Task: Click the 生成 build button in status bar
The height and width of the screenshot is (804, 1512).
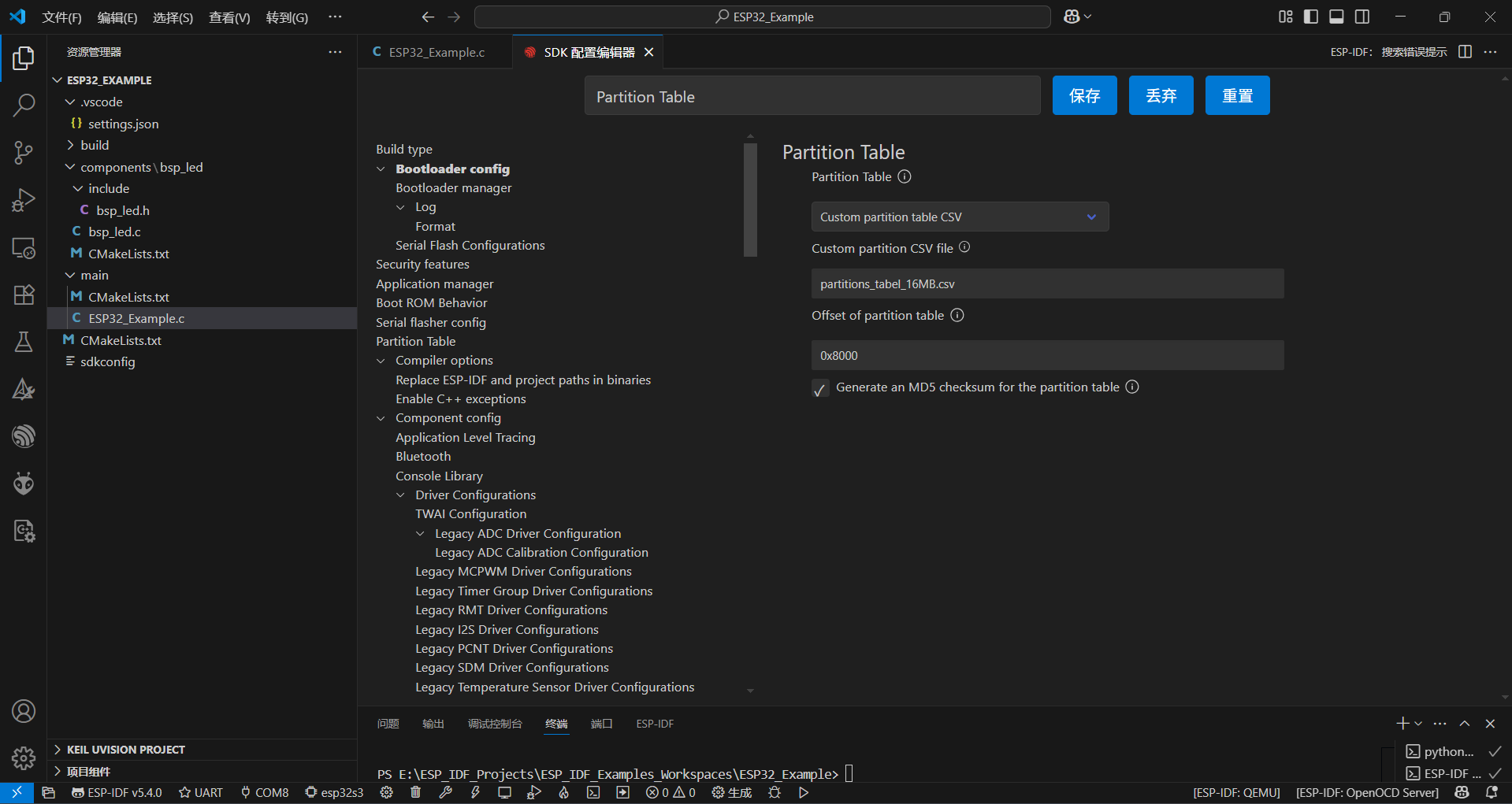Action: [731, 792]
